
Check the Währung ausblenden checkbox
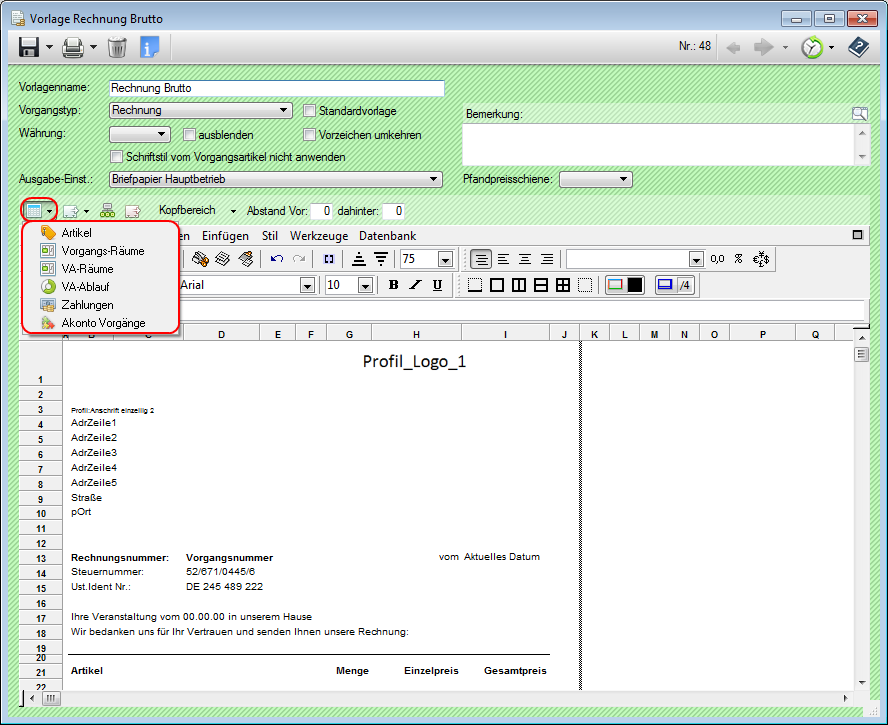click(x=190, y=135)
